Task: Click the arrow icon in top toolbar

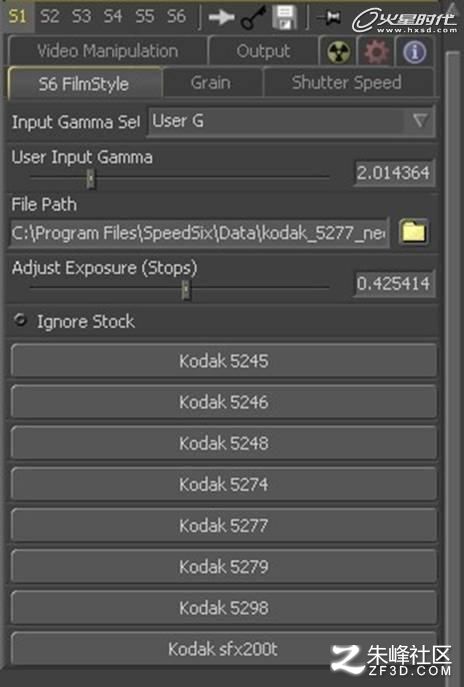Action: 221,18
